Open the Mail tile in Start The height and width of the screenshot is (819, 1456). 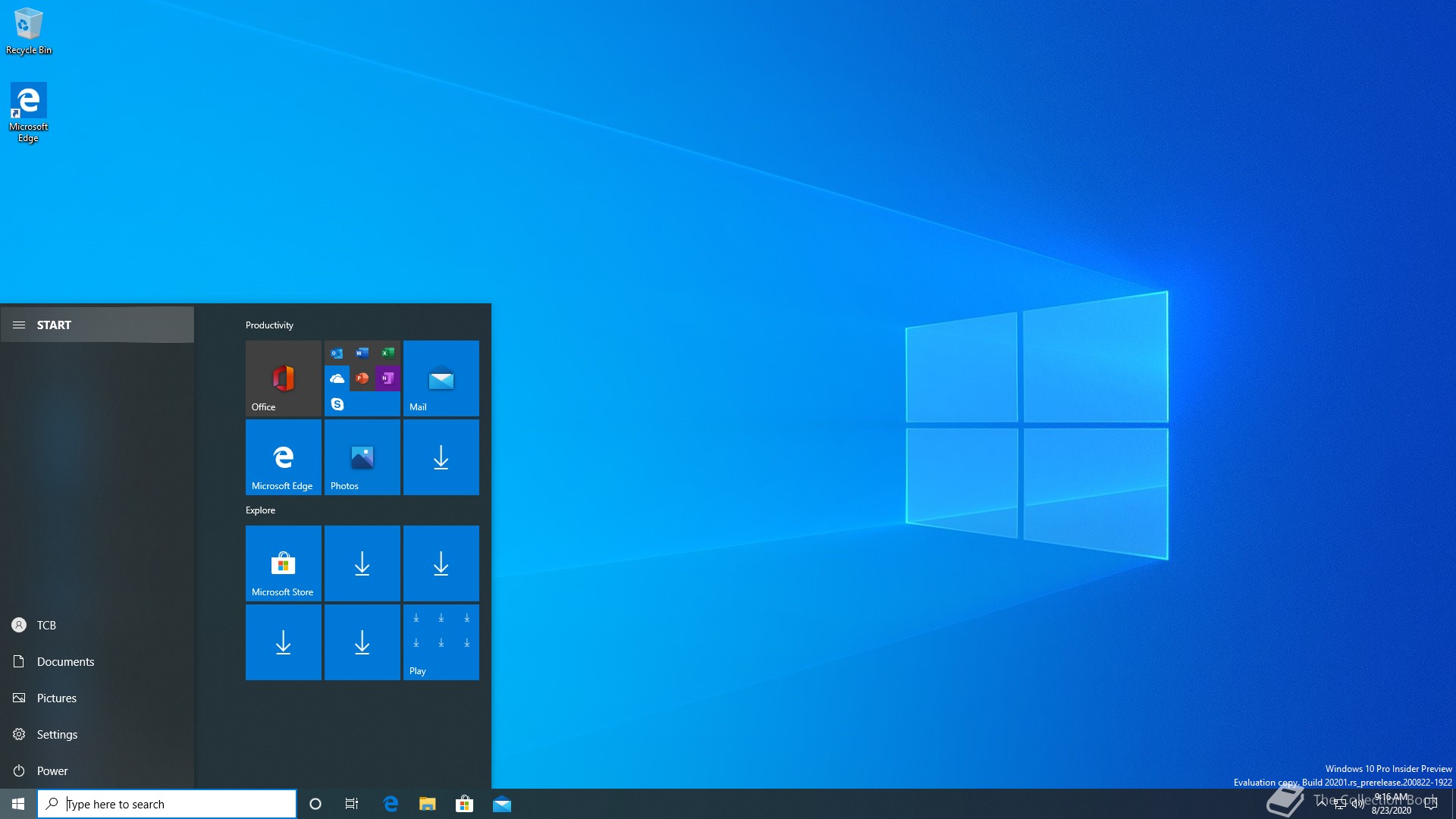tap(441, 378)
